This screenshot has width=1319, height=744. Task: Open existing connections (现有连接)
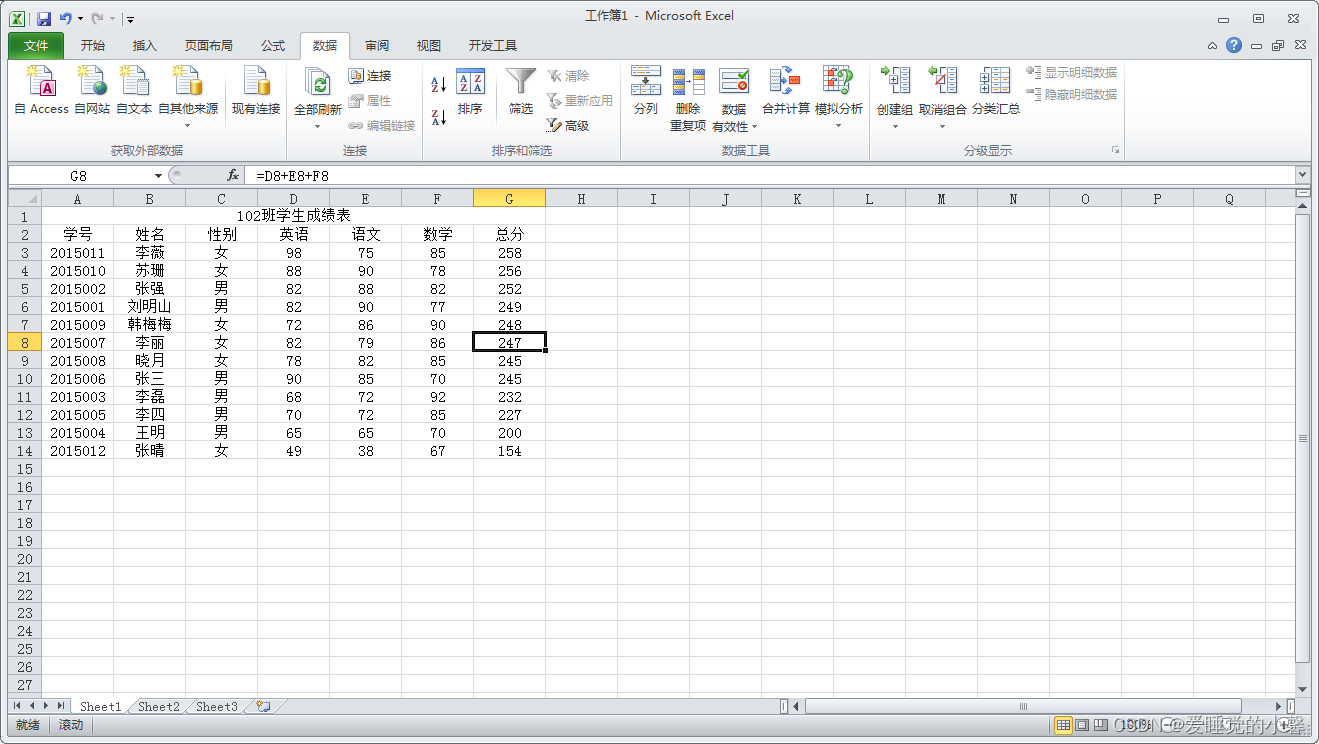click(x=256, y=91)
